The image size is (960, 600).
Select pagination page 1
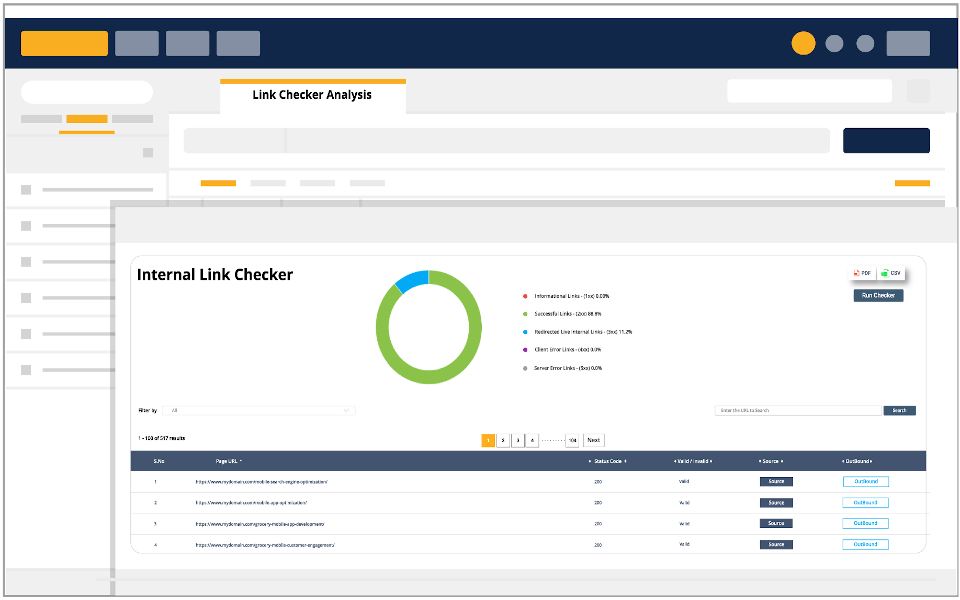488,440
